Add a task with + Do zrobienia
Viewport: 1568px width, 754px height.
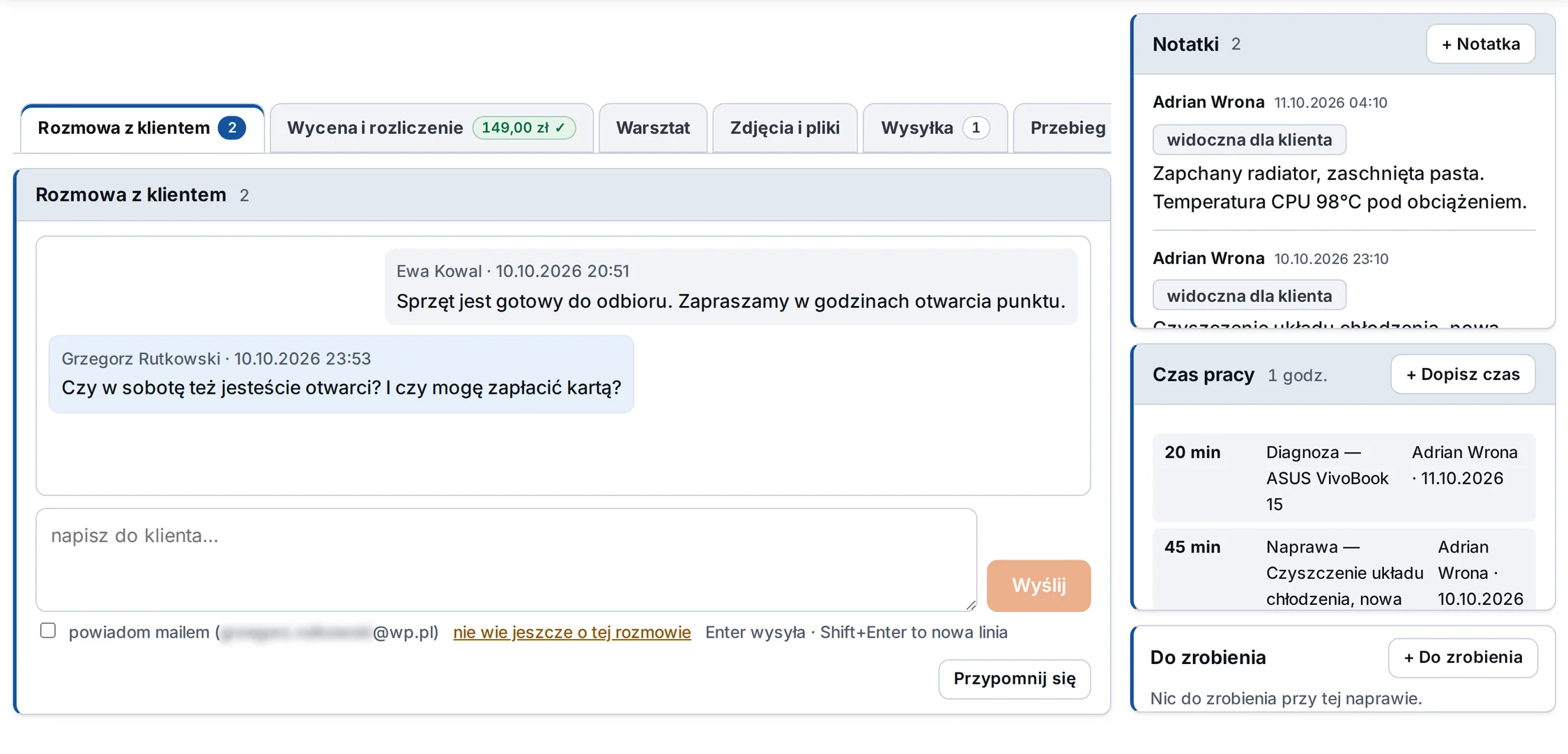[1463, 657]
